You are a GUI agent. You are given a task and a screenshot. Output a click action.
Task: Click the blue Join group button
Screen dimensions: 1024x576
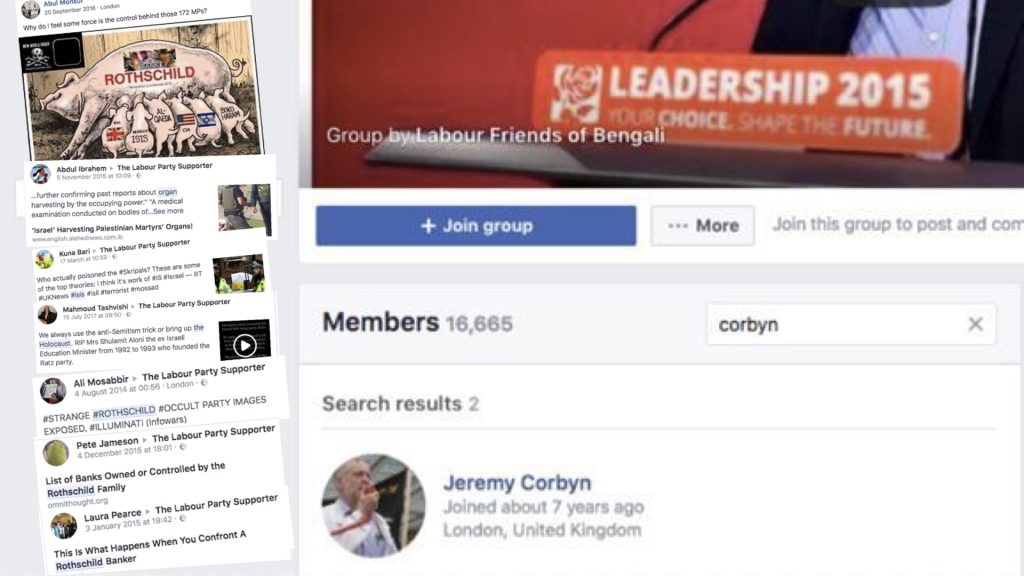(475, 226)
